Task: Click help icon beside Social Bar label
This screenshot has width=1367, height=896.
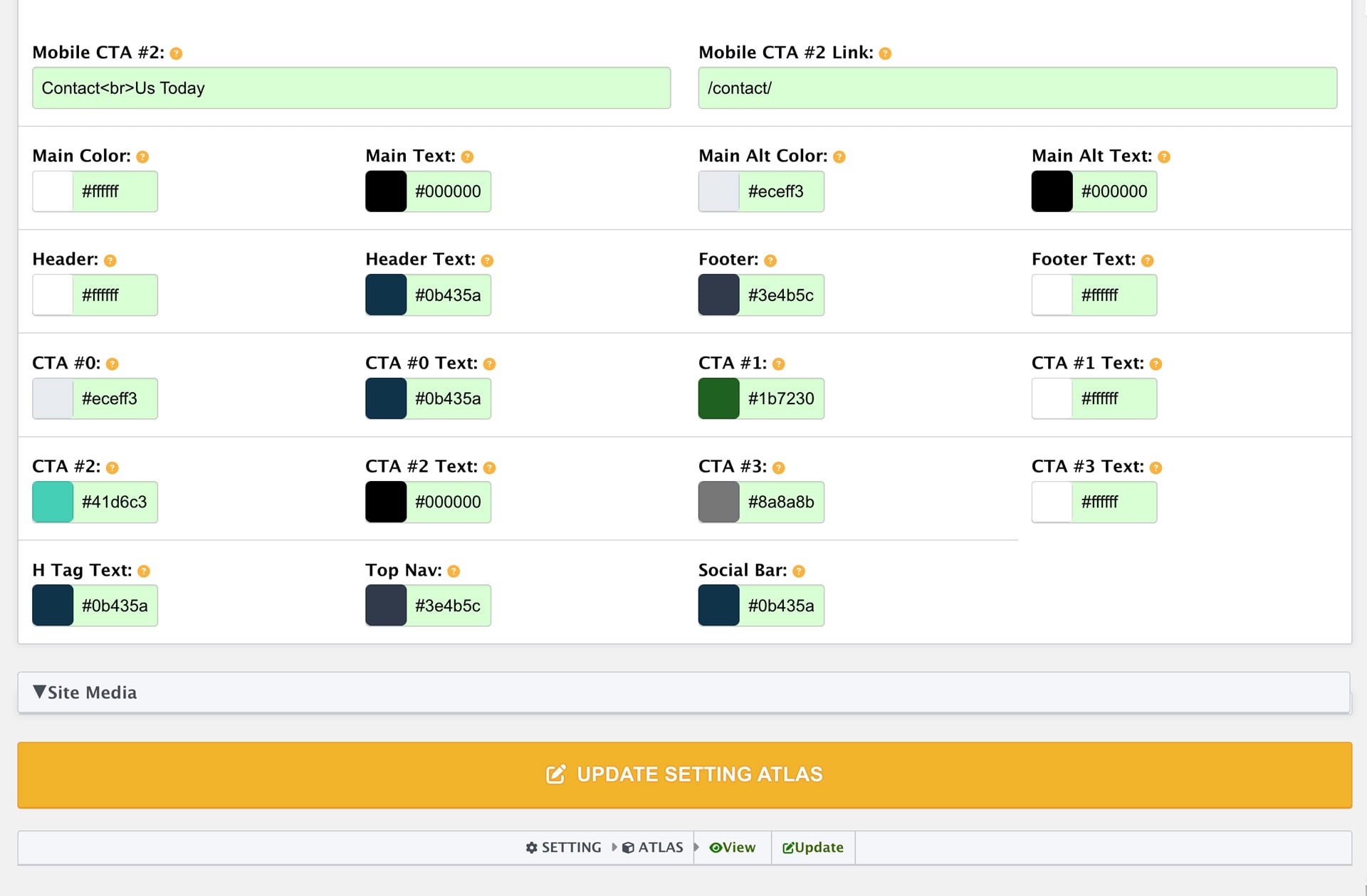Action: point(799,571)
